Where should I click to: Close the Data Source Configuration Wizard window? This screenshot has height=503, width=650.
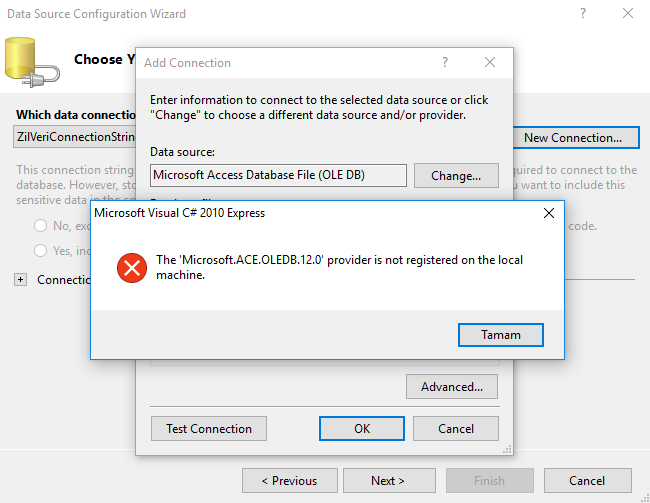pyautogui.click(x=628, y=14)
